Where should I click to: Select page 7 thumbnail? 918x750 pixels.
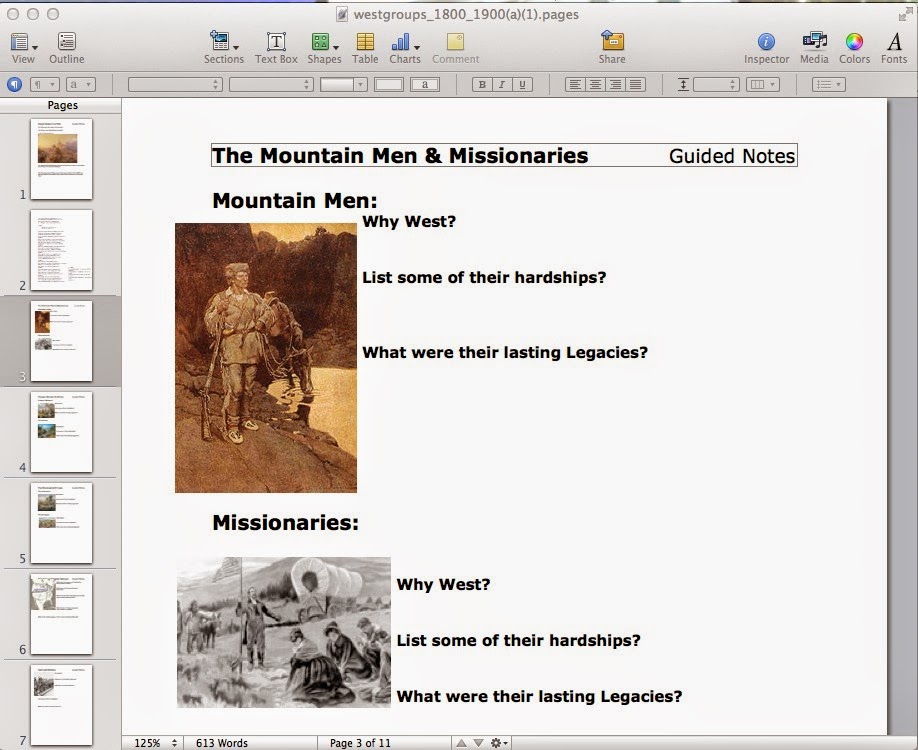[61, 704]
